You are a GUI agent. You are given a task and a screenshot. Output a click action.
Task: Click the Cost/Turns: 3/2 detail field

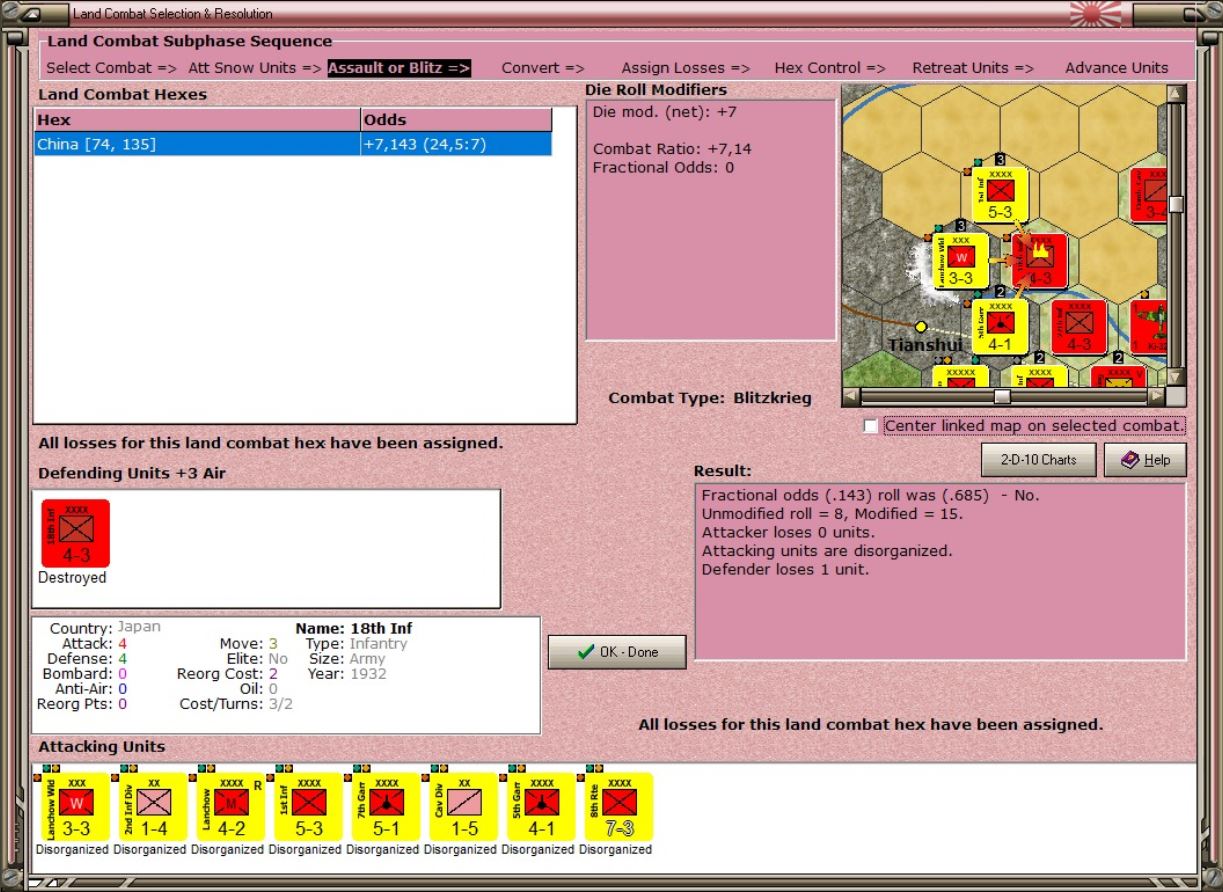pyautogui.click(x=236, y=704)
